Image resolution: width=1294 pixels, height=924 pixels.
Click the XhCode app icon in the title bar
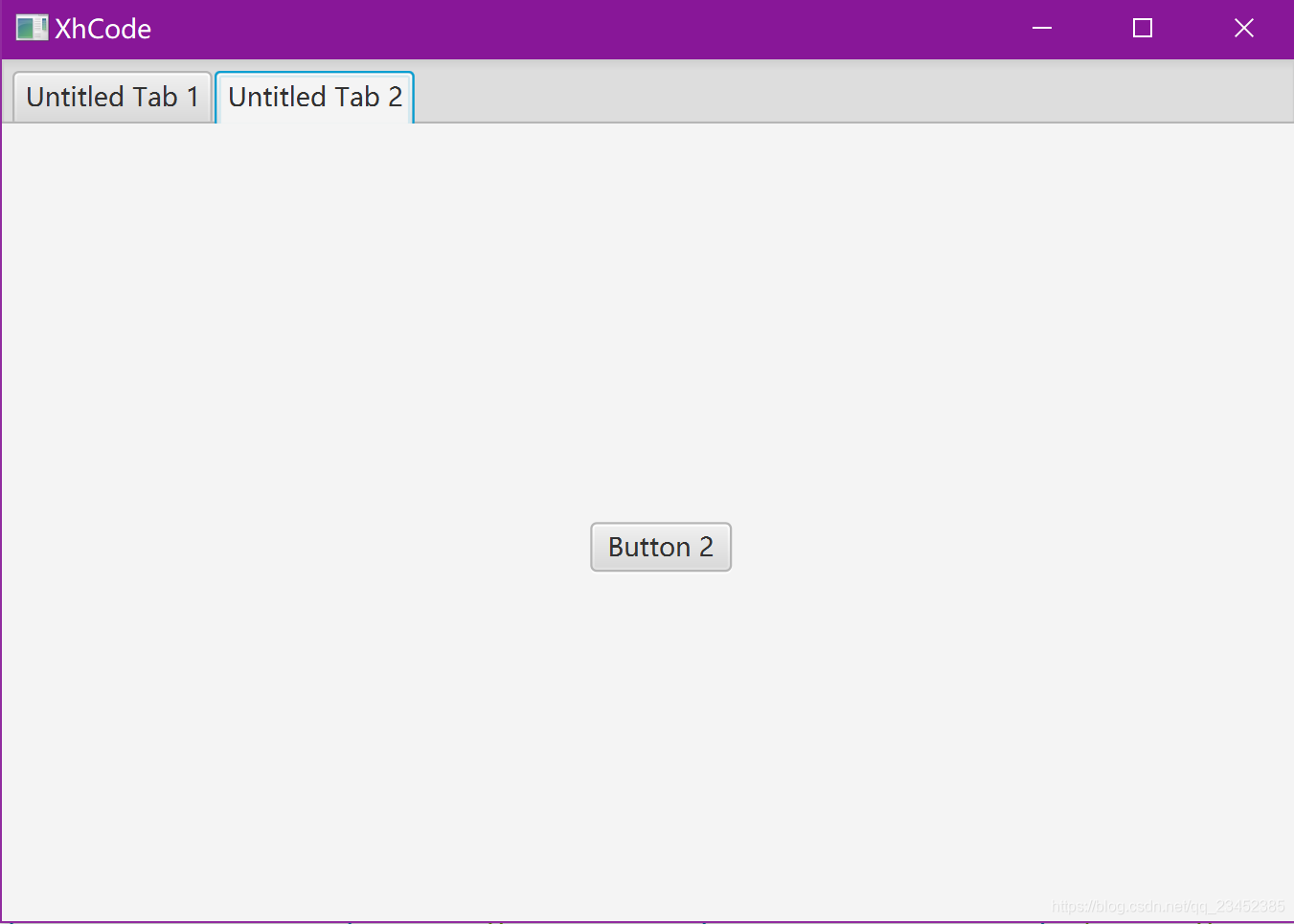(x=32, y=28)
